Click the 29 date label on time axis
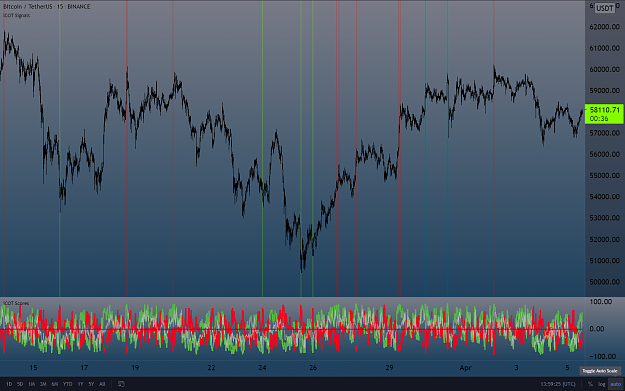This screenshot has width=625, height=391. (x=389, y=368)
